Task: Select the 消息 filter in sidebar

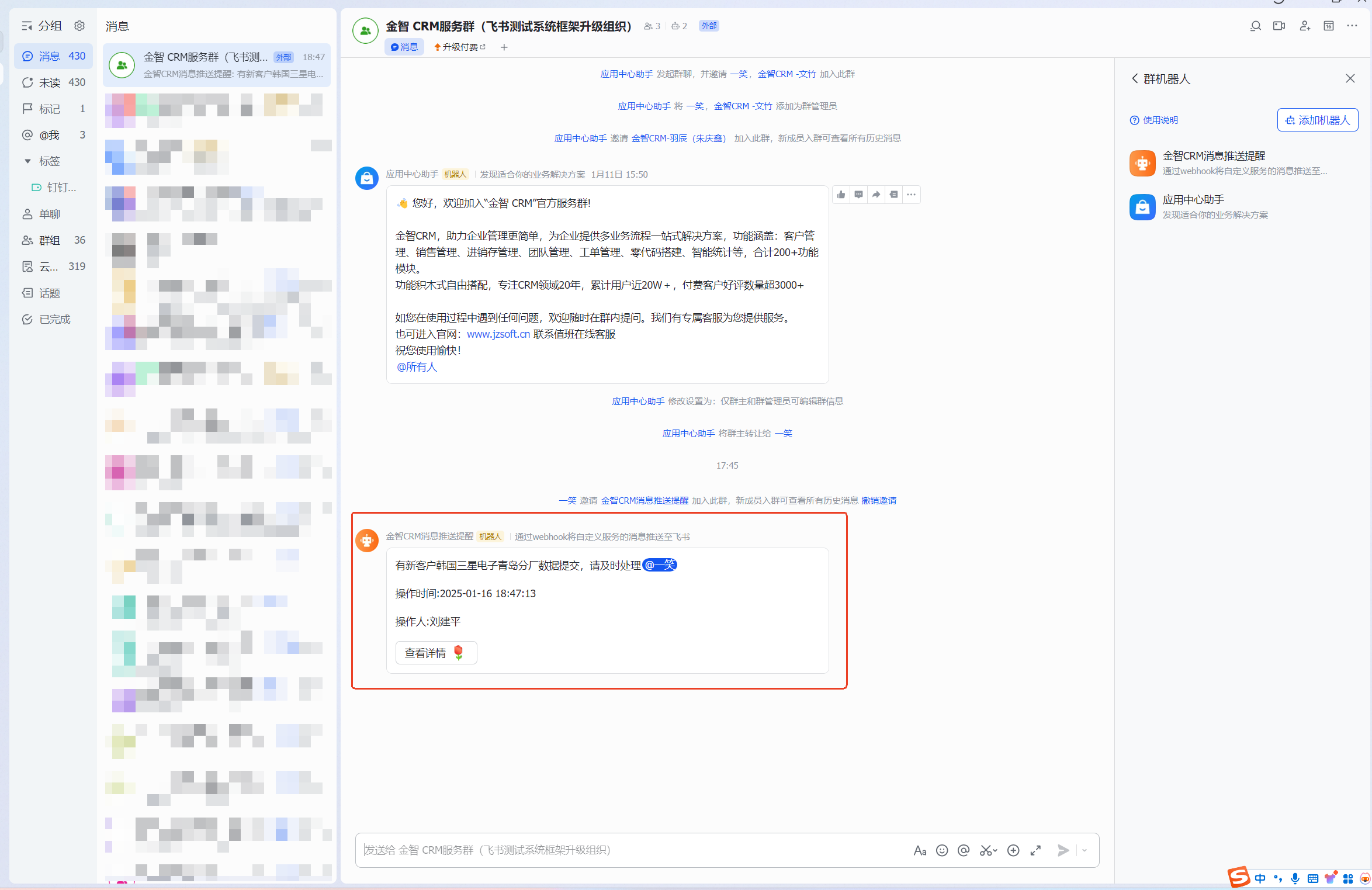Action: 53,56
